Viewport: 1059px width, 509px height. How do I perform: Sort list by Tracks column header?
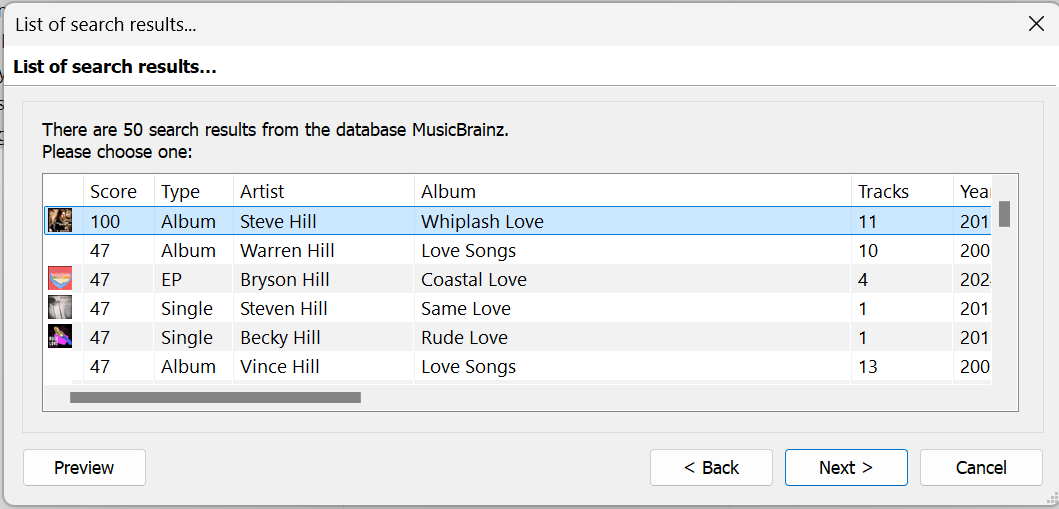[883, 191]
